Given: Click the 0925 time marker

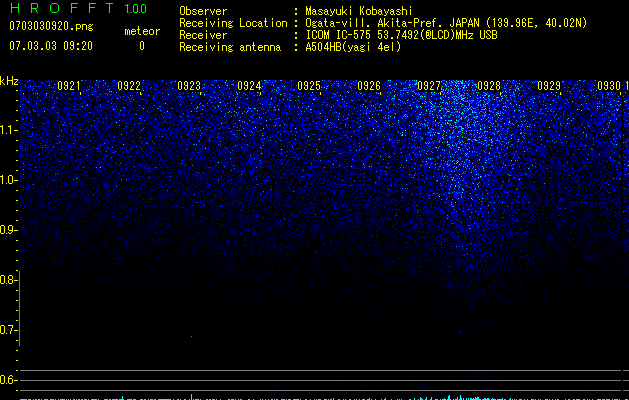Looking at the screenshot, I should (309, 86).
